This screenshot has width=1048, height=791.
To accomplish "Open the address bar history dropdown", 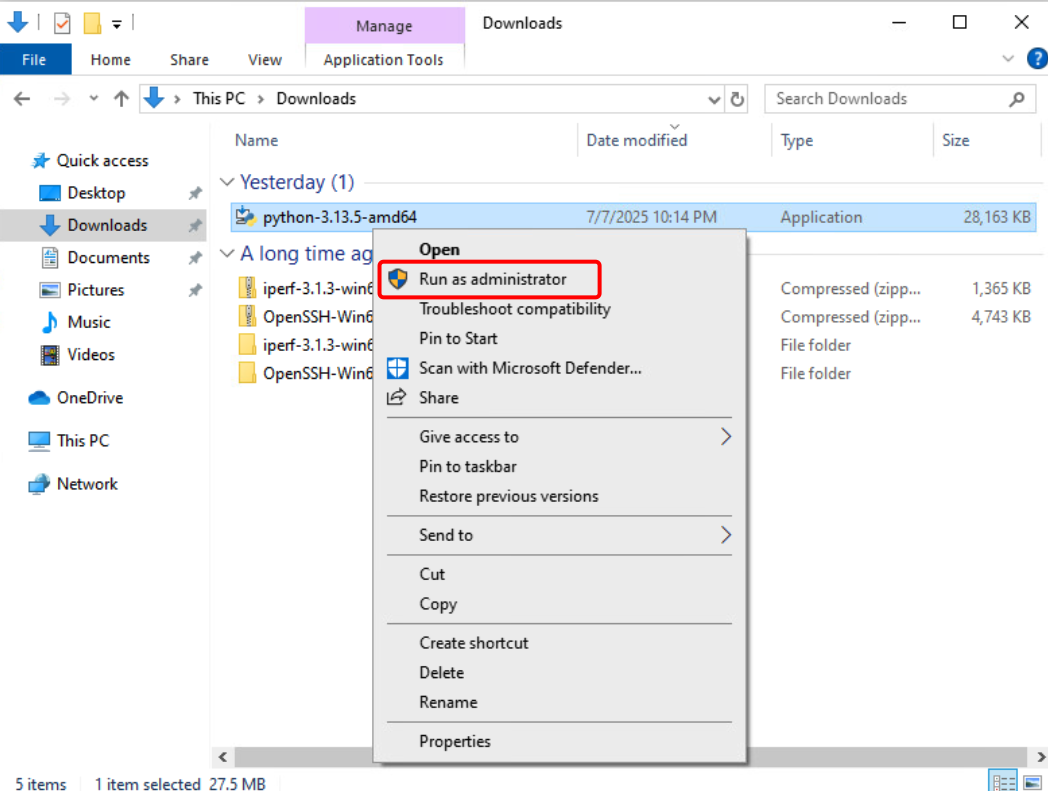I will [714, 99].
